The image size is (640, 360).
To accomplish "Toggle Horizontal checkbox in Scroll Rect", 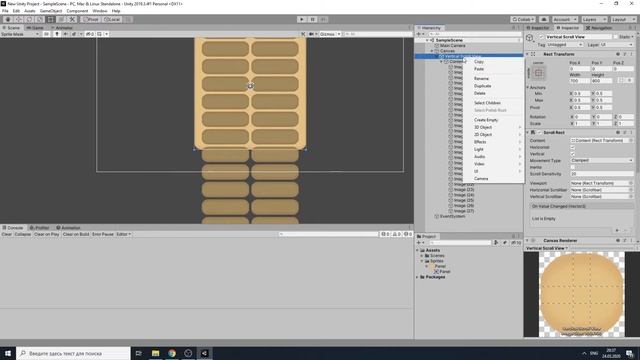I will (573, 147).
